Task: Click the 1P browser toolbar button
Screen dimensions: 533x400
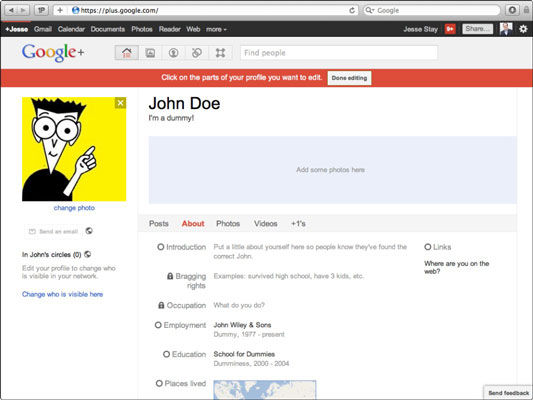Action: pos(41,10)
